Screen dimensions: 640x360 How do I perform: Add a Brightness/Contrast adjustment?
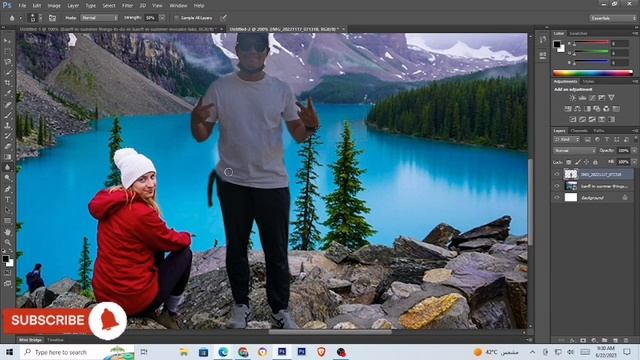coord(572,98)
